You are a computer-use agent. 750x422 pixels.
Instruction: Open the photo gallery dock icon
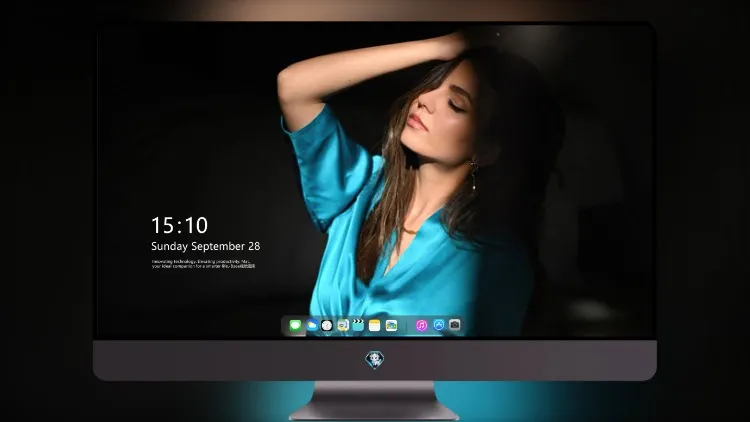click(391, 325)
